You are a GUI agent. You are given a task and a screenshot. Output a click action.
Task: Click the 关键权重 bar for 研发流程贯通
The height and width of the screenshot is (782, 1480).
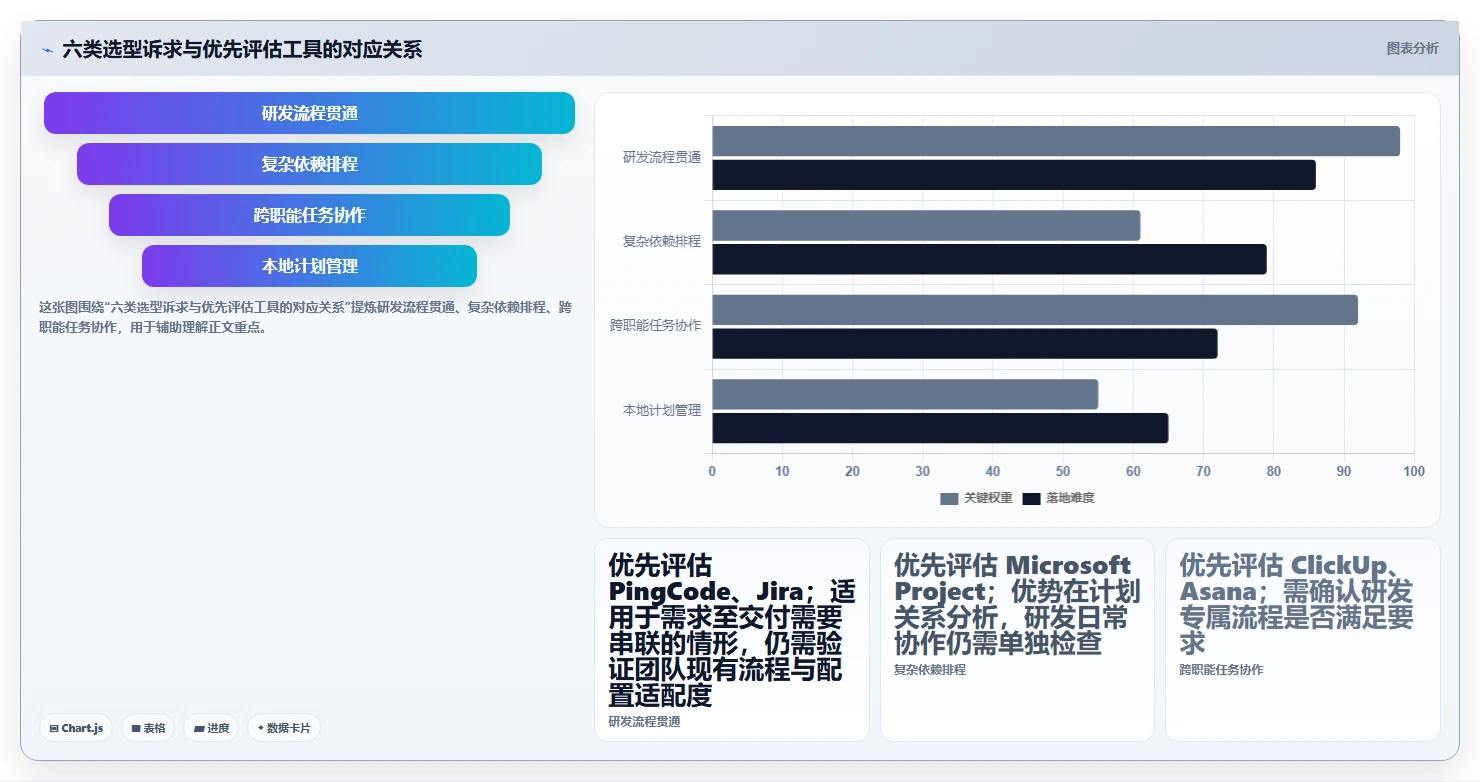(1056, 141)
